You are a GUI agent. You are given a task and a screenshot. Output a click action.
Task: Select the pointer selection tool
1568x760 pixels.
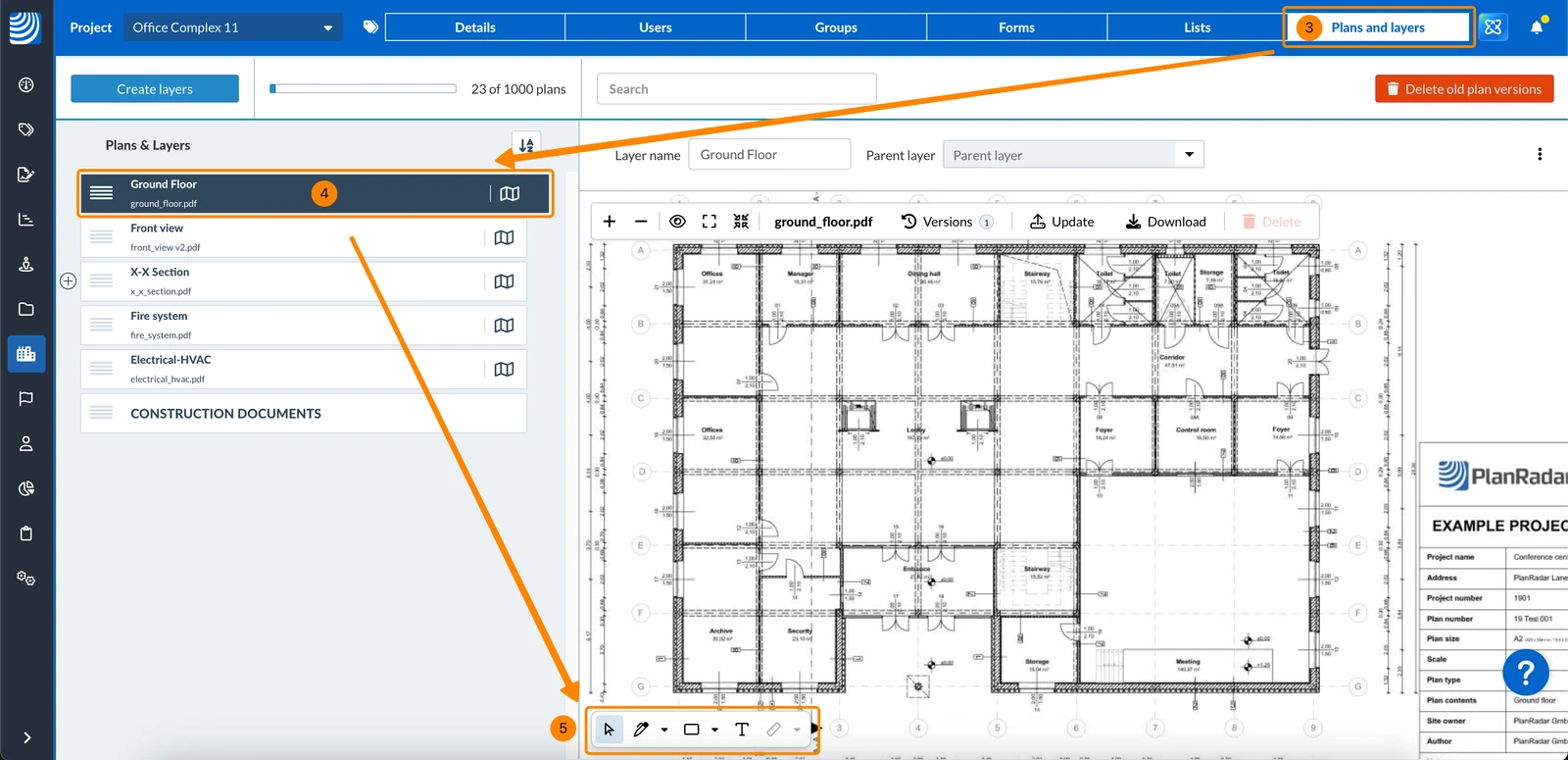tap(609, 729)
